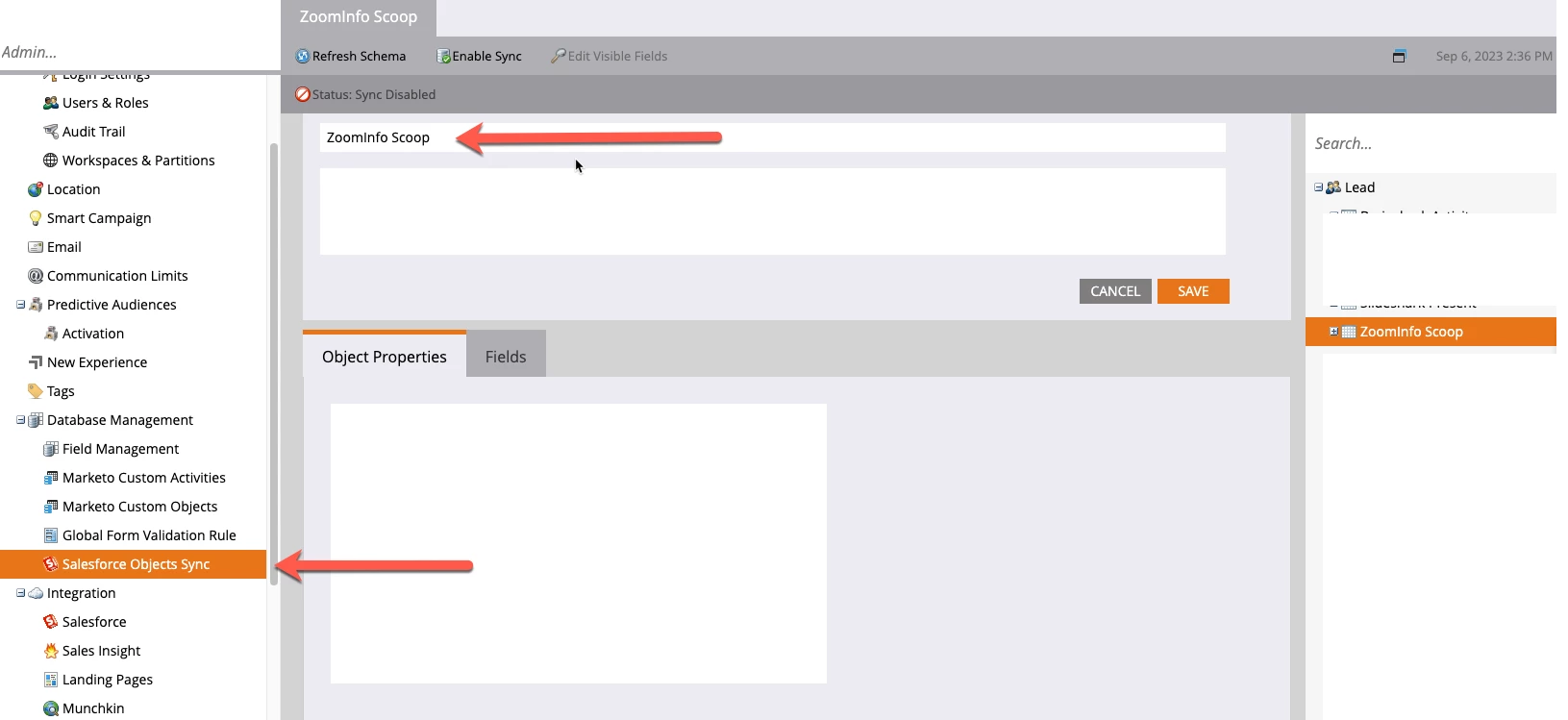Click the Communication Limits icon
The width and height of the screenshot is (1568, 720).
36,276
